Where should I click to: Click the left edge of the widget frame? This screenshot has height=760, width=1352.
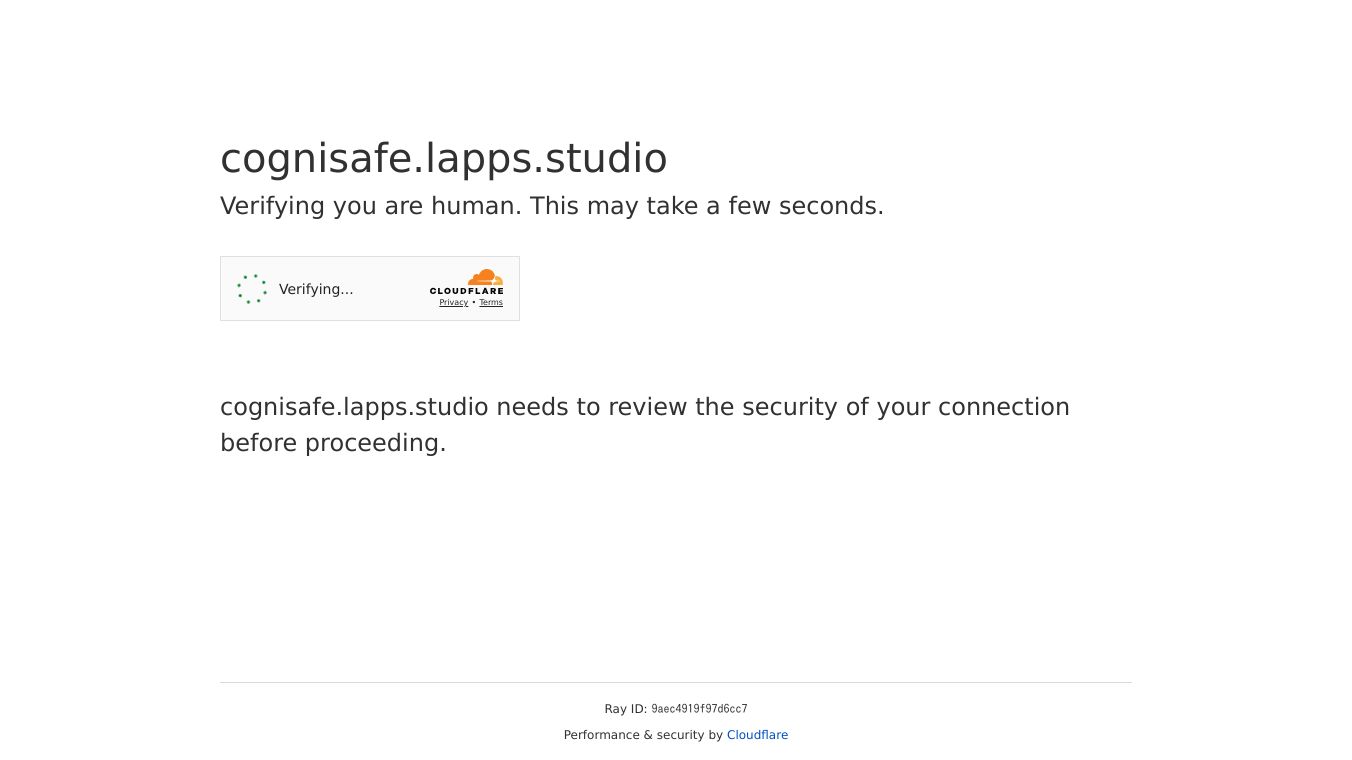[221, 288]
